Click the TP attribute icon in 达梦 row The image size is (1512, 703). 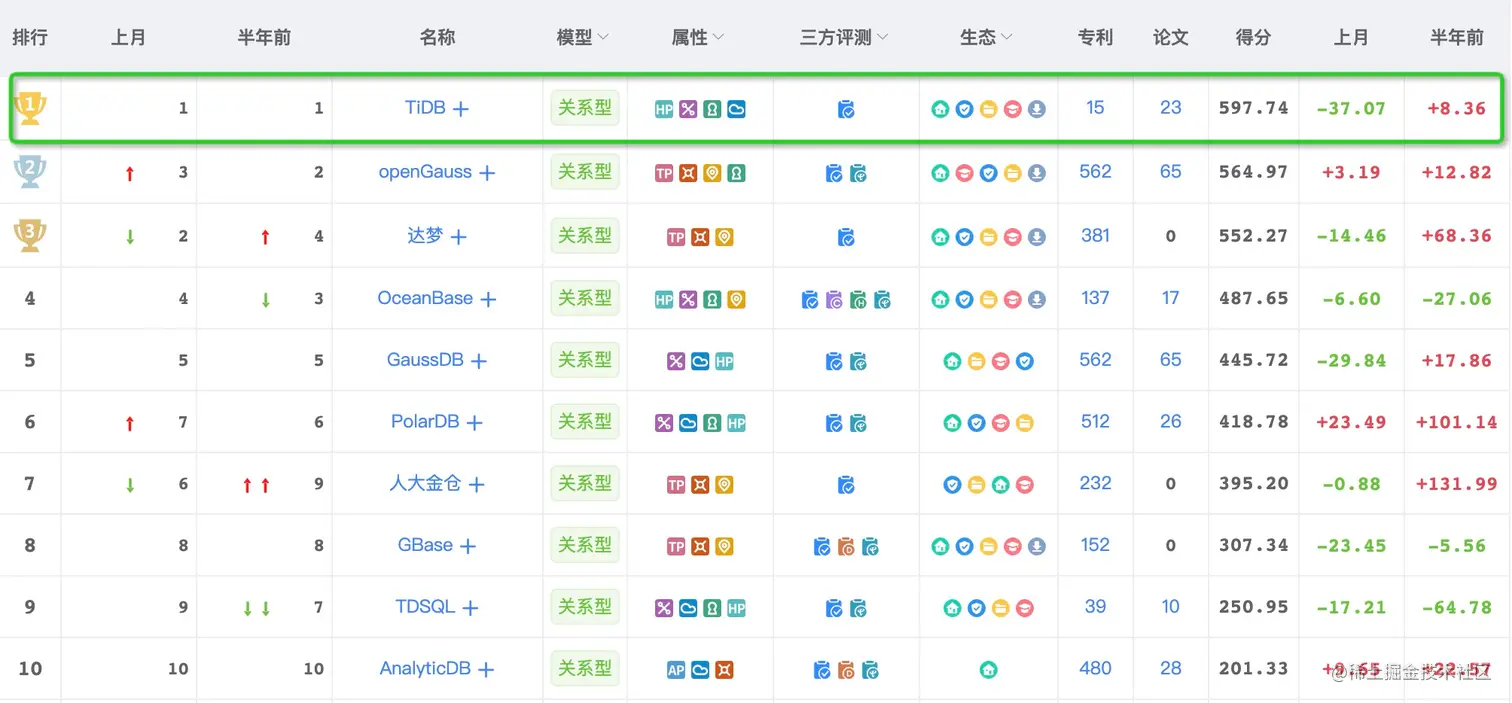click(676, 237)
